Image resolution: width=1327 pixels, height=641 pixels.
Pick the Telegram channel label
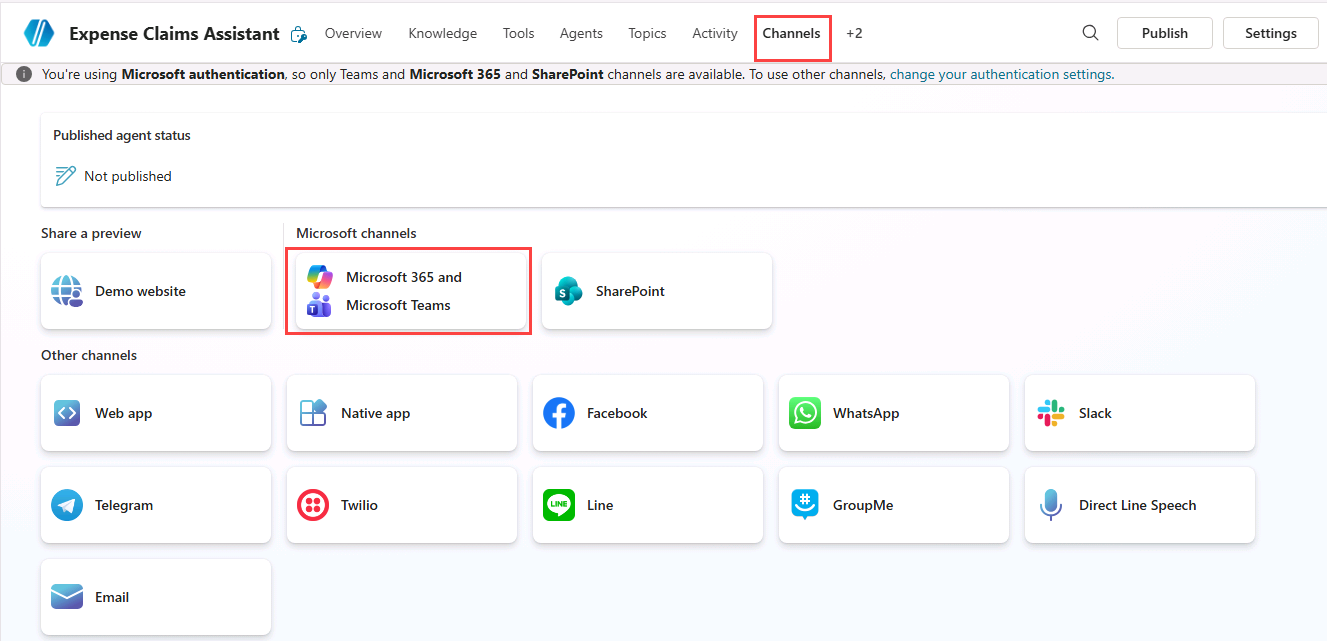pyautogui.click(x=124, y=505)
